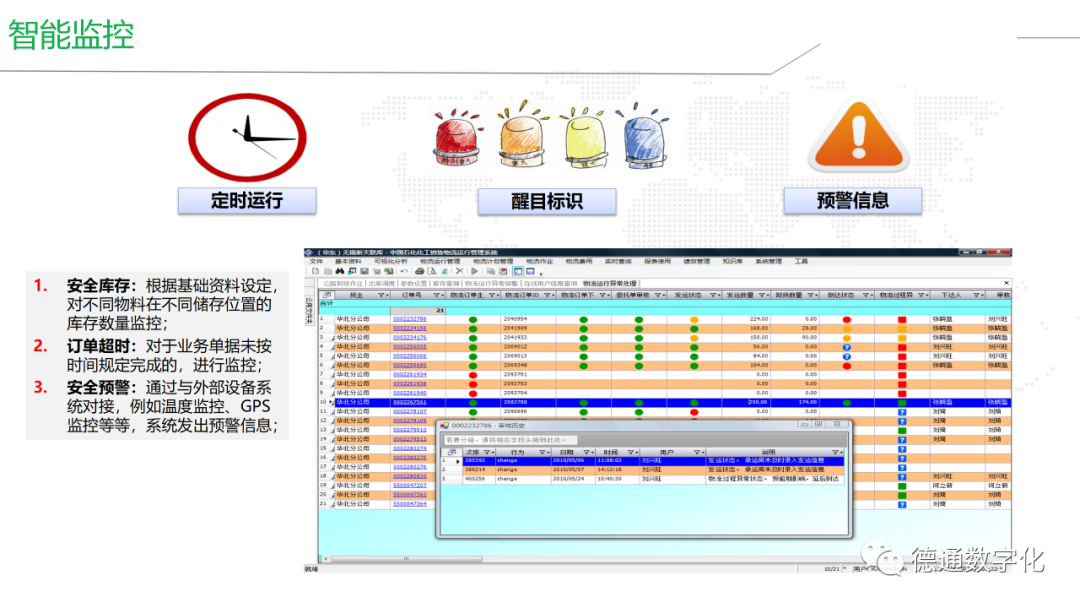
Task: Click the binoculars search toolbar icon
Action: pyautogui.click(x=340, y=271)
